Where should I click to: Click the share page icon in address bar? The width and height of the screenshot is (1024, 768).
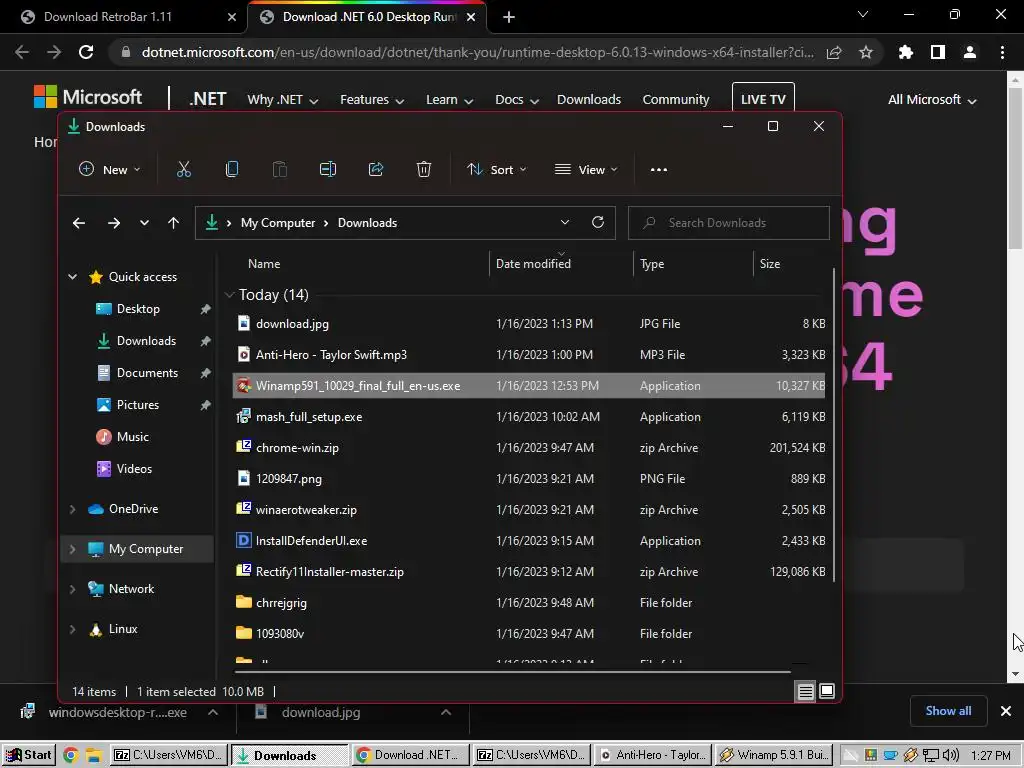(x=834, y=52)
